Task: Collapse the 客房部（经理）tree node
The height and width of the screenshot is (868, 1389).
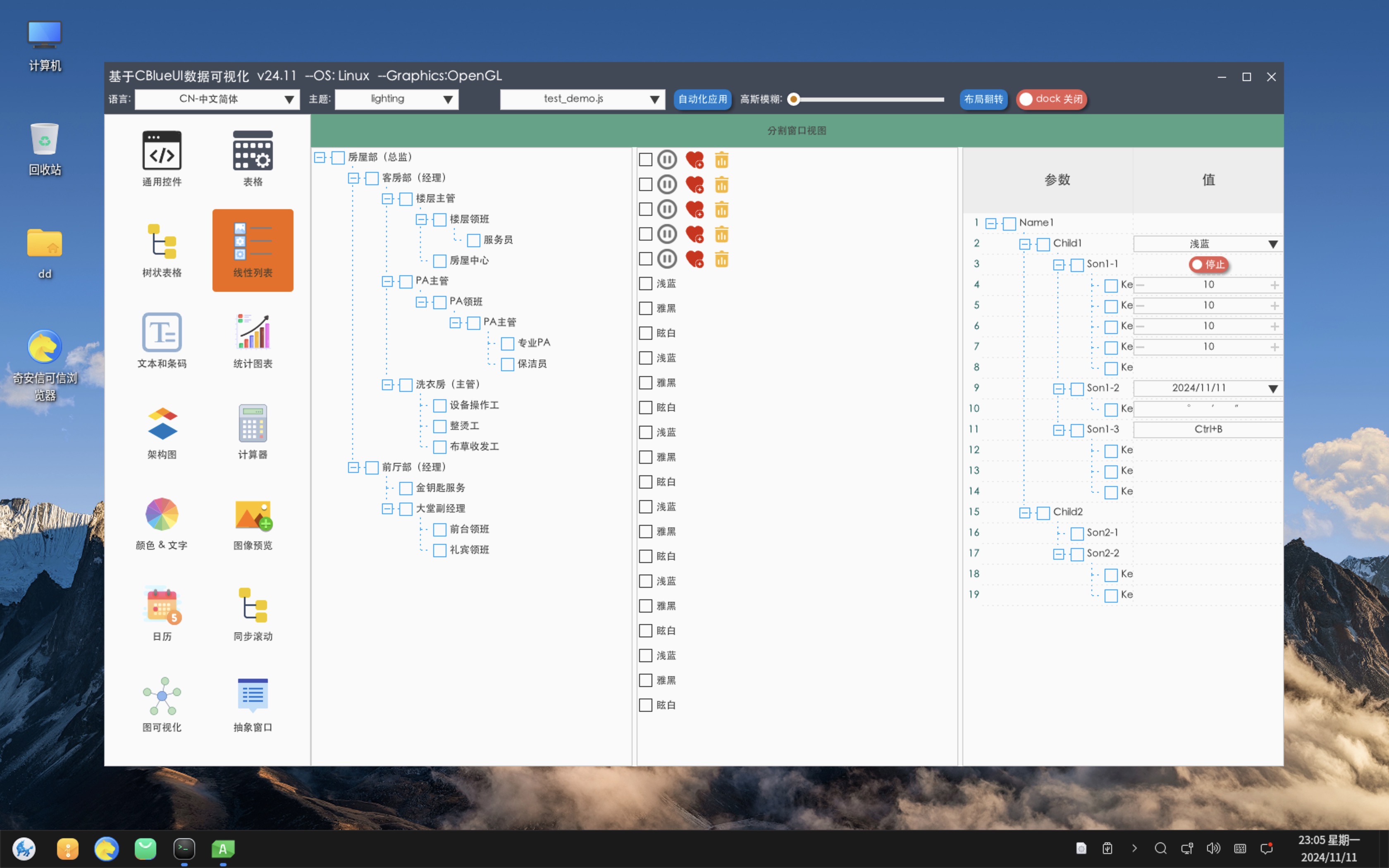Action: coord(353,178)
